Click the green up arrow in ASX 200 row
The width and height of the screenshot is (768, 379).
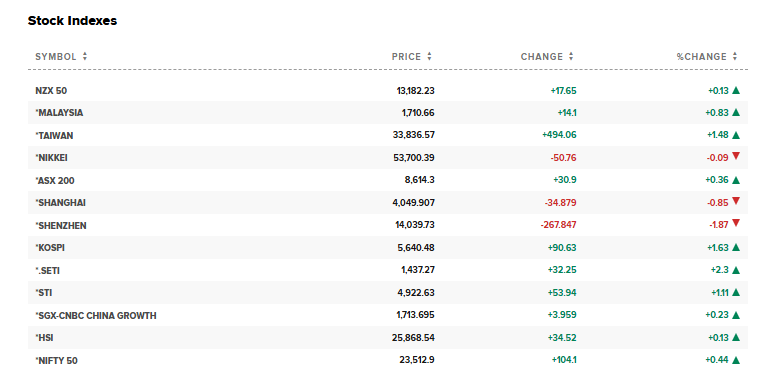[736, 180]
